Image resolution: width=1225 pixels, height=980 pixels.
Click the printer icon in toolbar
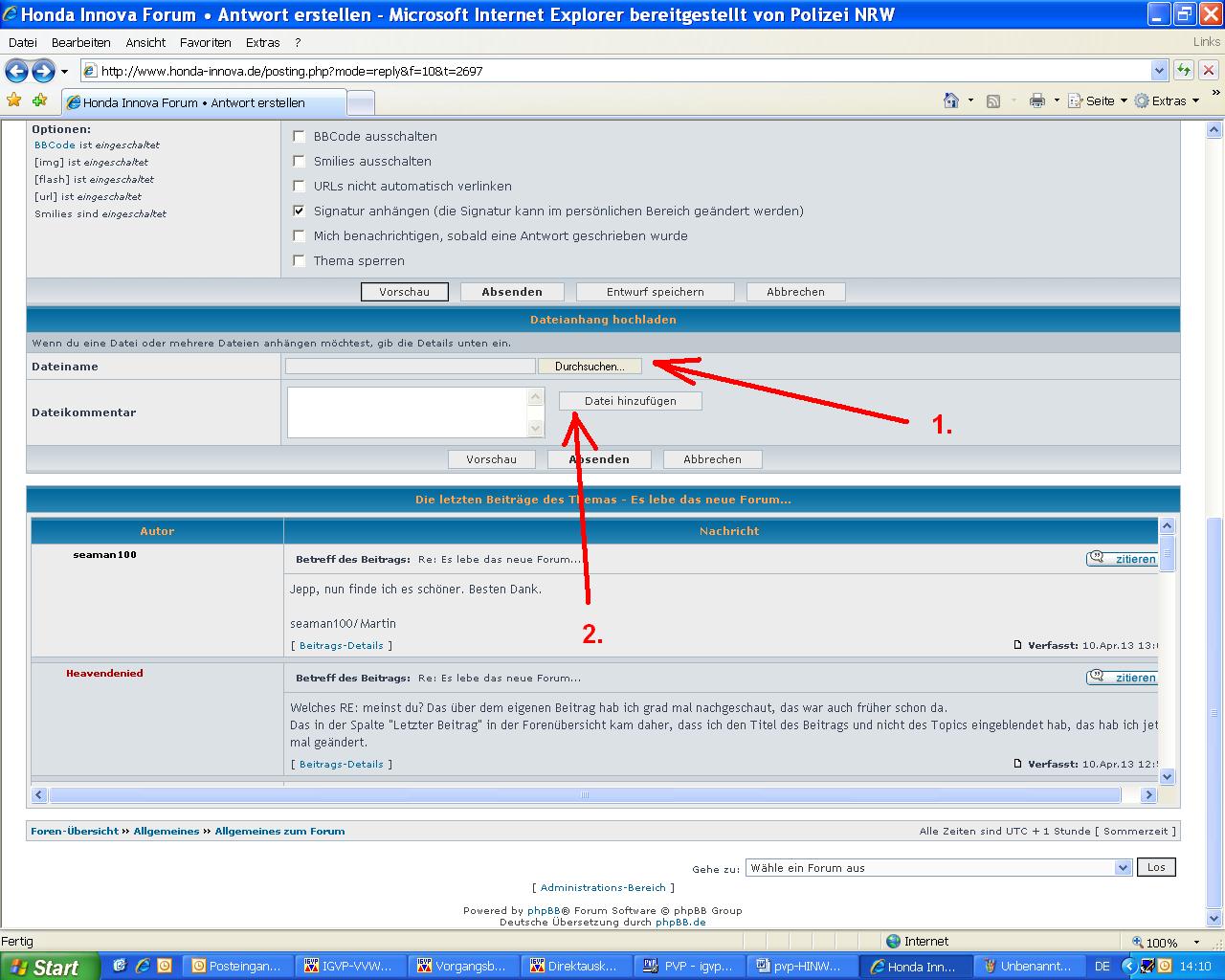pos(1036,100)
